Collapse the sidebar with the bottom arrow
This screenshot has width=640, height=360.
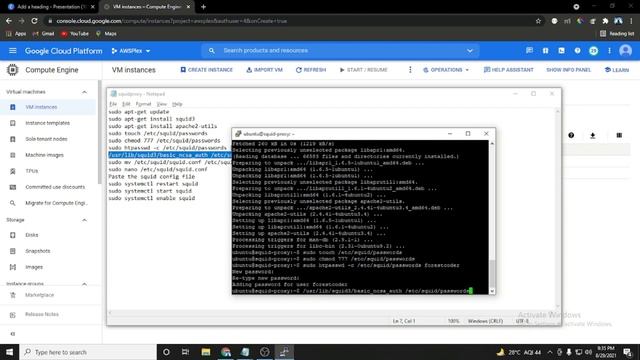pos(13,334)
